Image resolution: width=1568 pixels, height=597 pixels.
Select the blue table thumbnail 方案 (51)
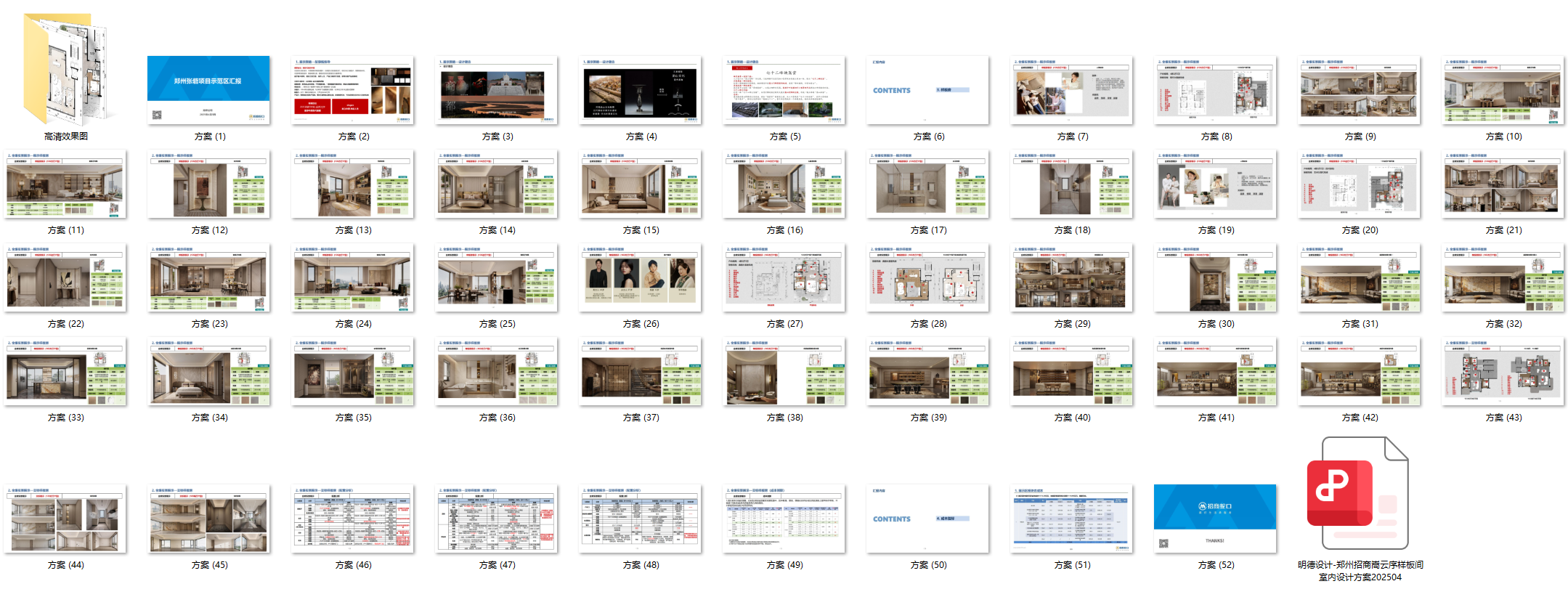click(1071, 518)
